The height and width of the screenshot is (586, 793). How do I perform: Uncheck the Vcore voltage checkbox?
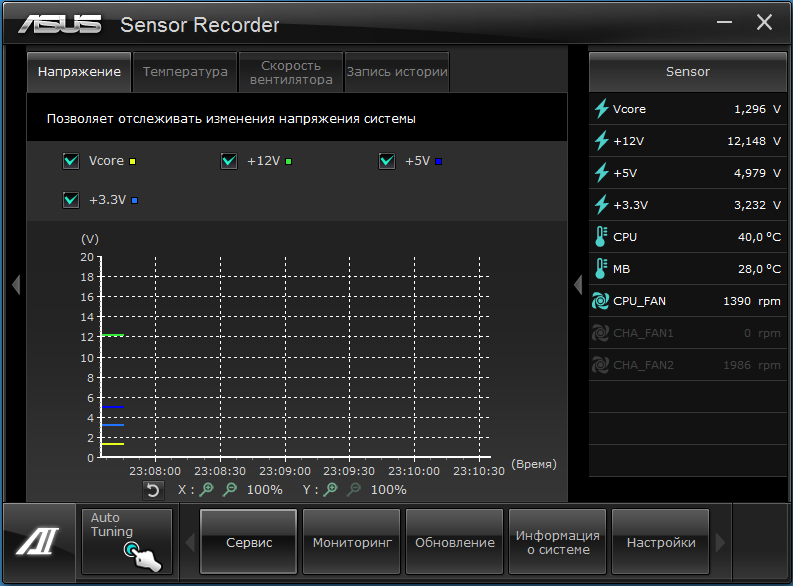click(71, 161)
